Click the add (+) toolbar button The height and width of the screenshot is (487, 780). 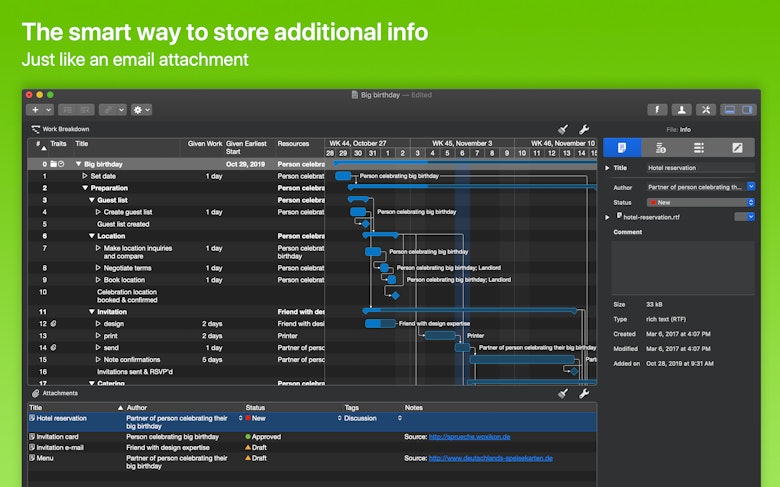35,110
